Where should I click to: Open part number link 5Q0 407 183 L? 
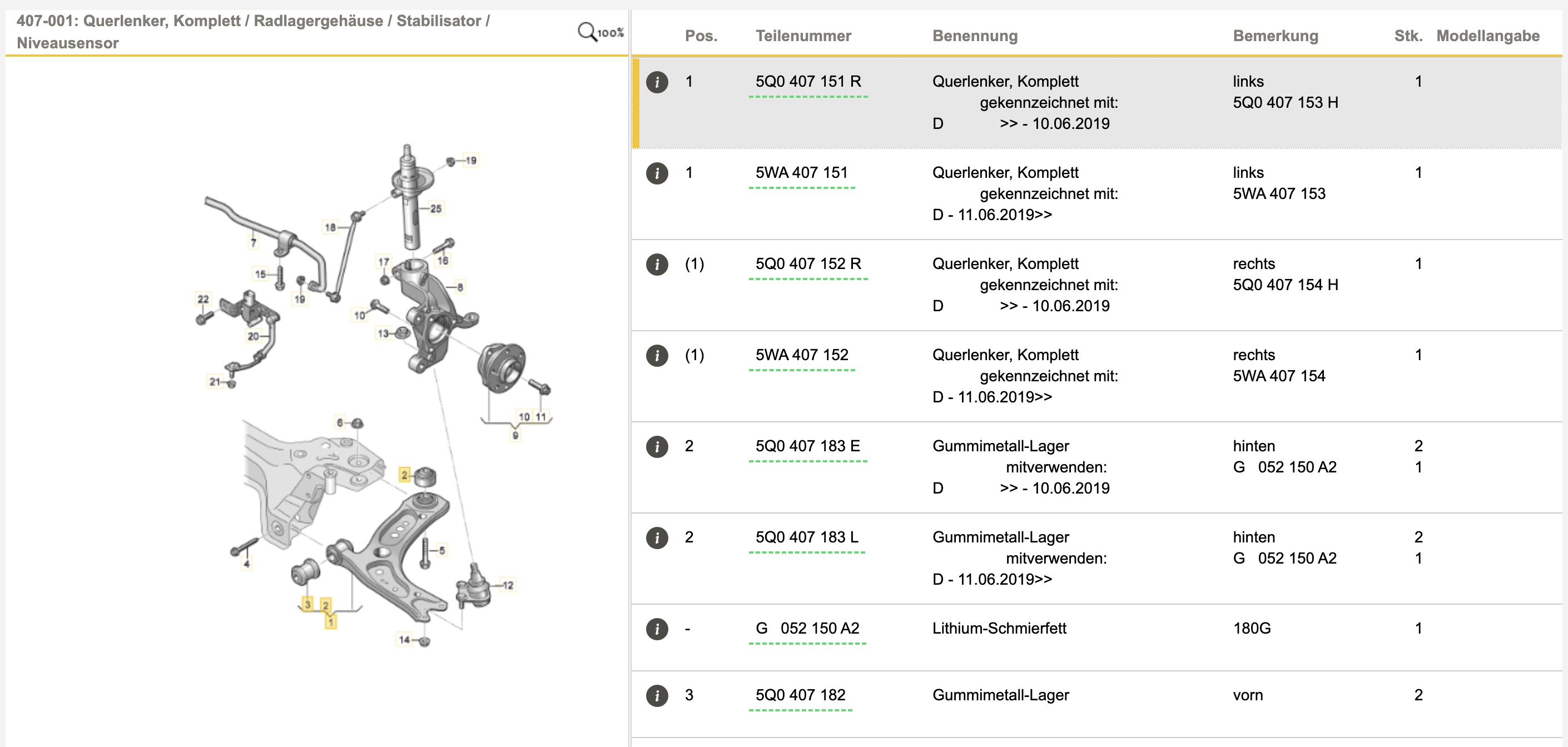click(x=807, y=538)
